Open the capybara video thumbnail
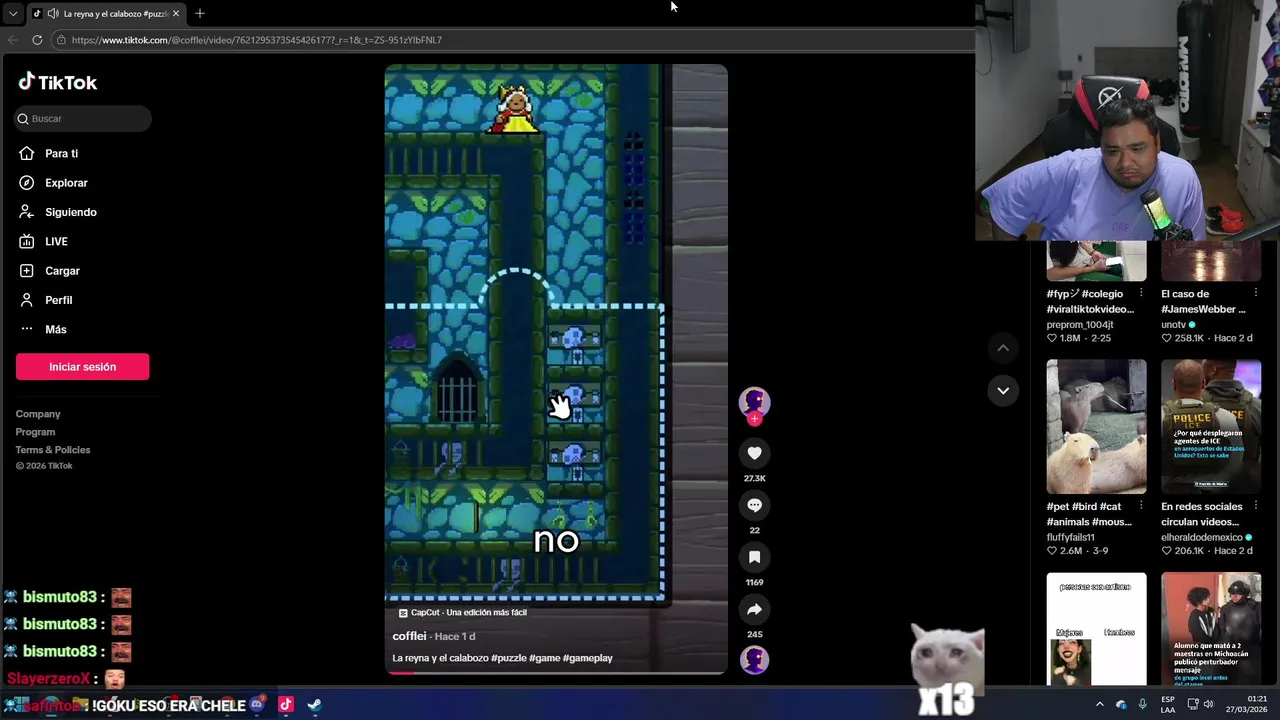The width and height of the screenshot is (1280, 720). pos(1096,427)
